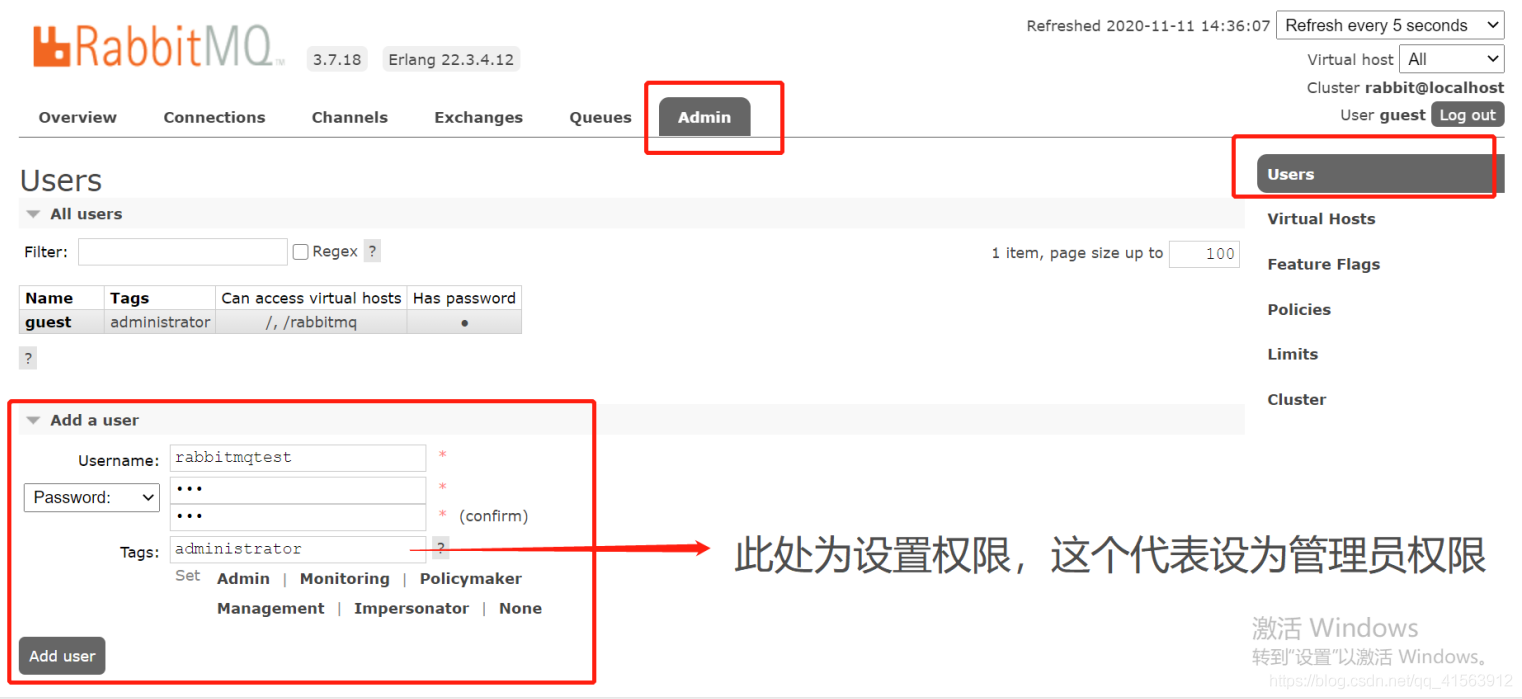Click the administrator tag cell
The width and height of the screenshot is (1522, 699).
tap(160, 322)
